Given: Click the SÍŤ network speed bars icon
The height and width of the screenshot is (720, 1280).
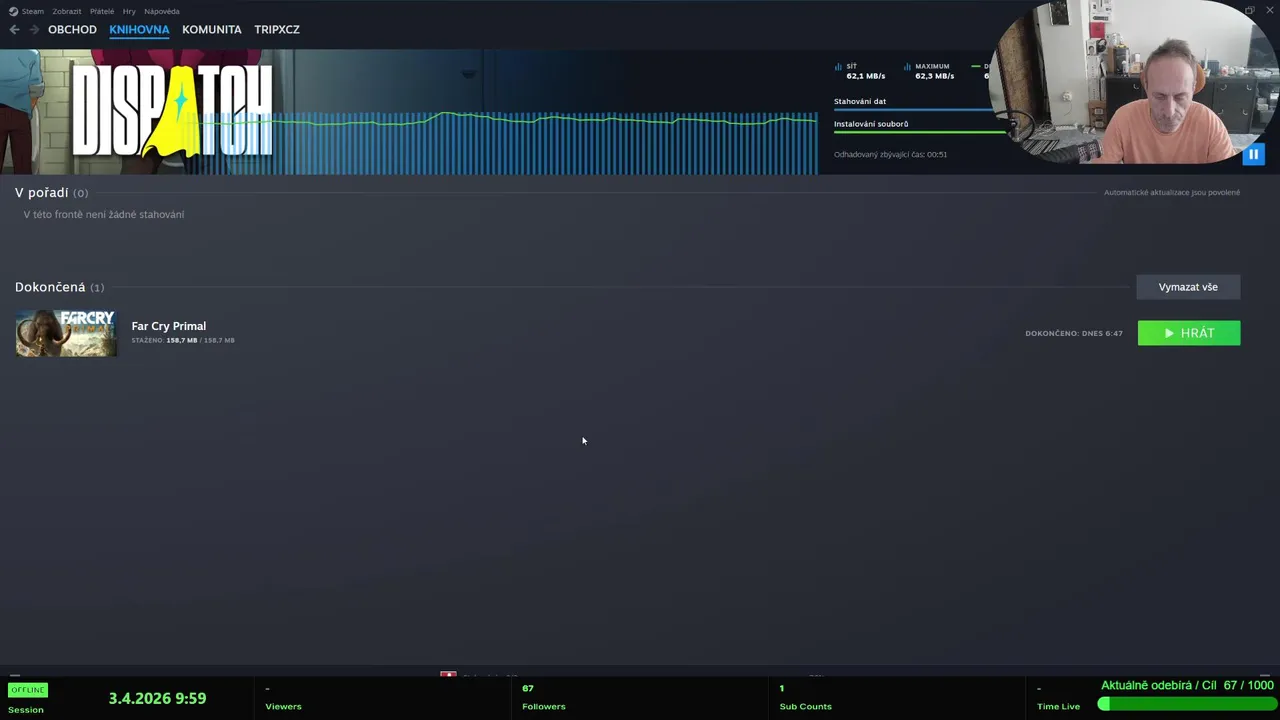Looking at the screenshot, I should point(838,67).
